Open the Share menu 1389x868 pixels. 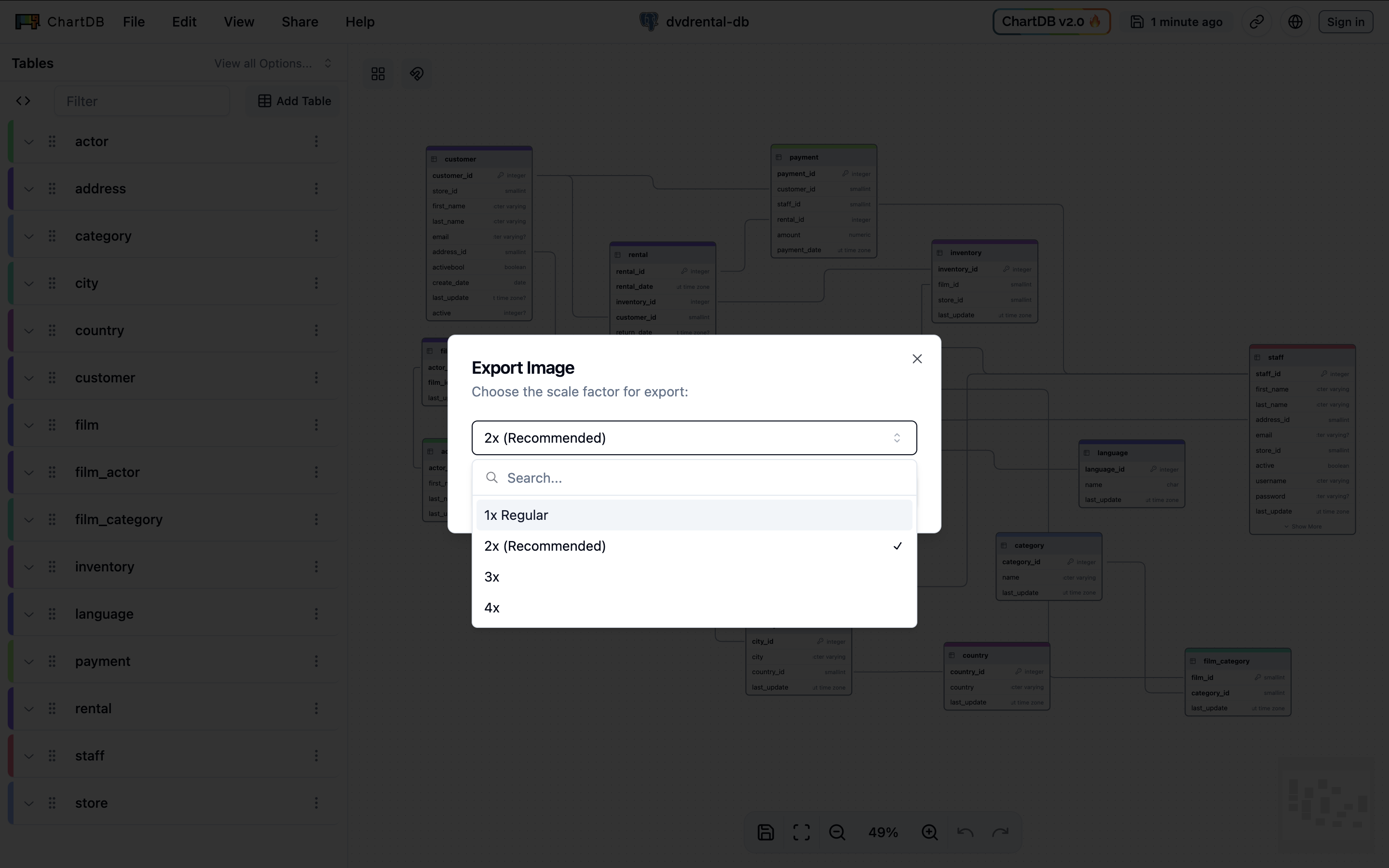300,22
